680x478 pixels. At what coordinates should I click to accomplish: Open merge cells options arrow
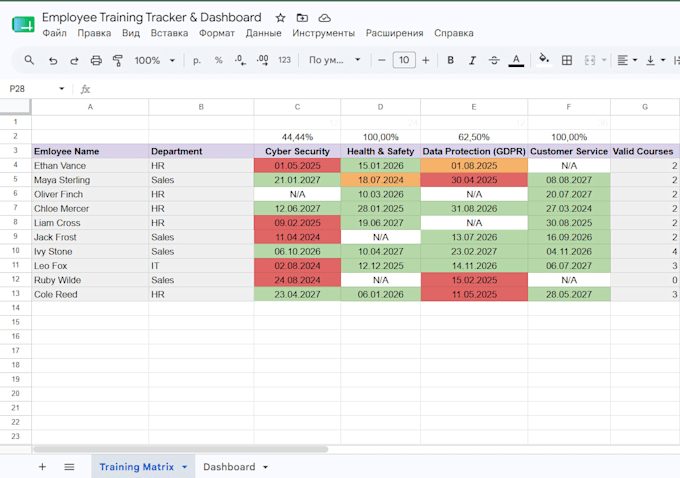point(604,60)
